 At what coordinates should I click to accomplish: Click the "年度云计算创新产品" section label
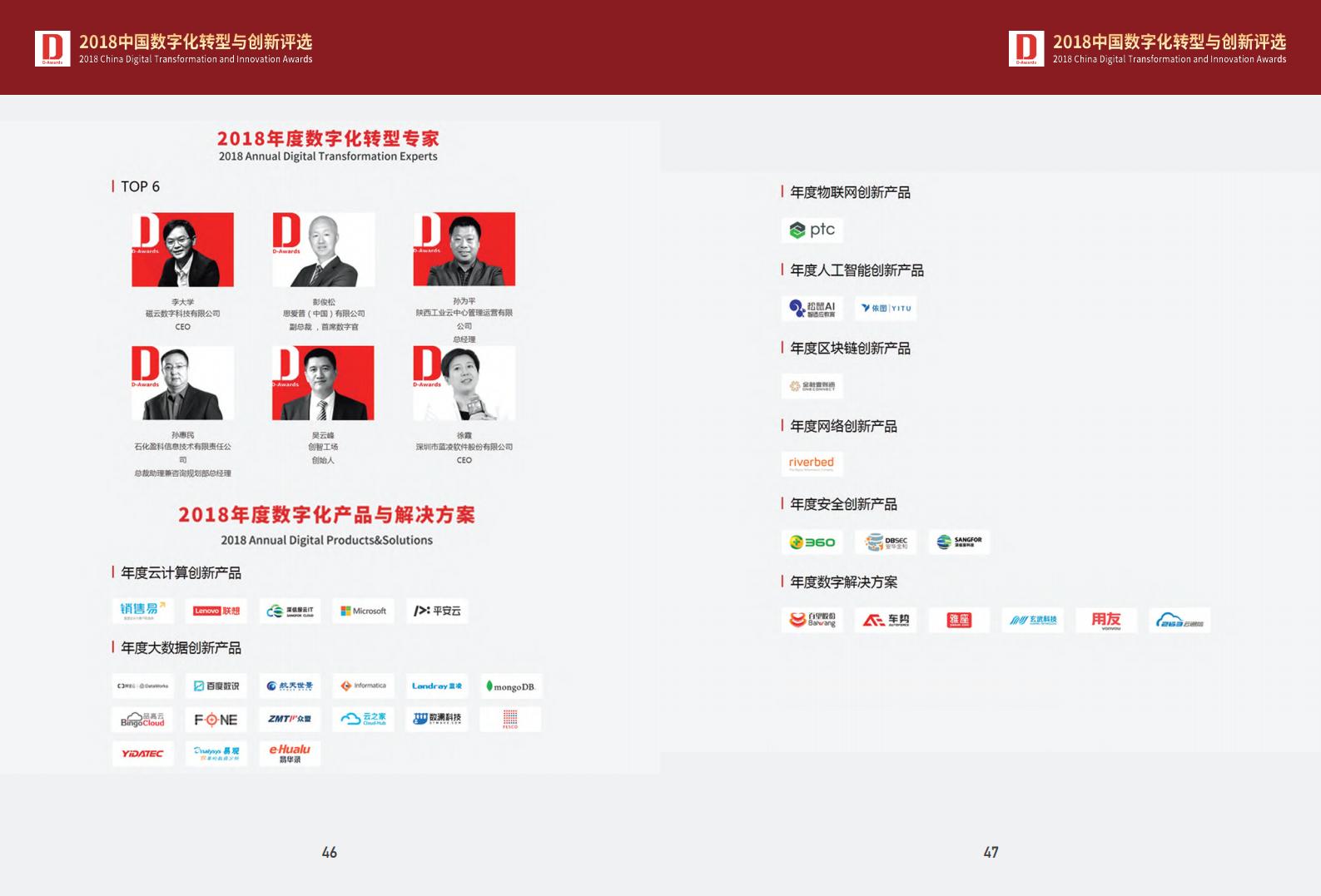181,572
